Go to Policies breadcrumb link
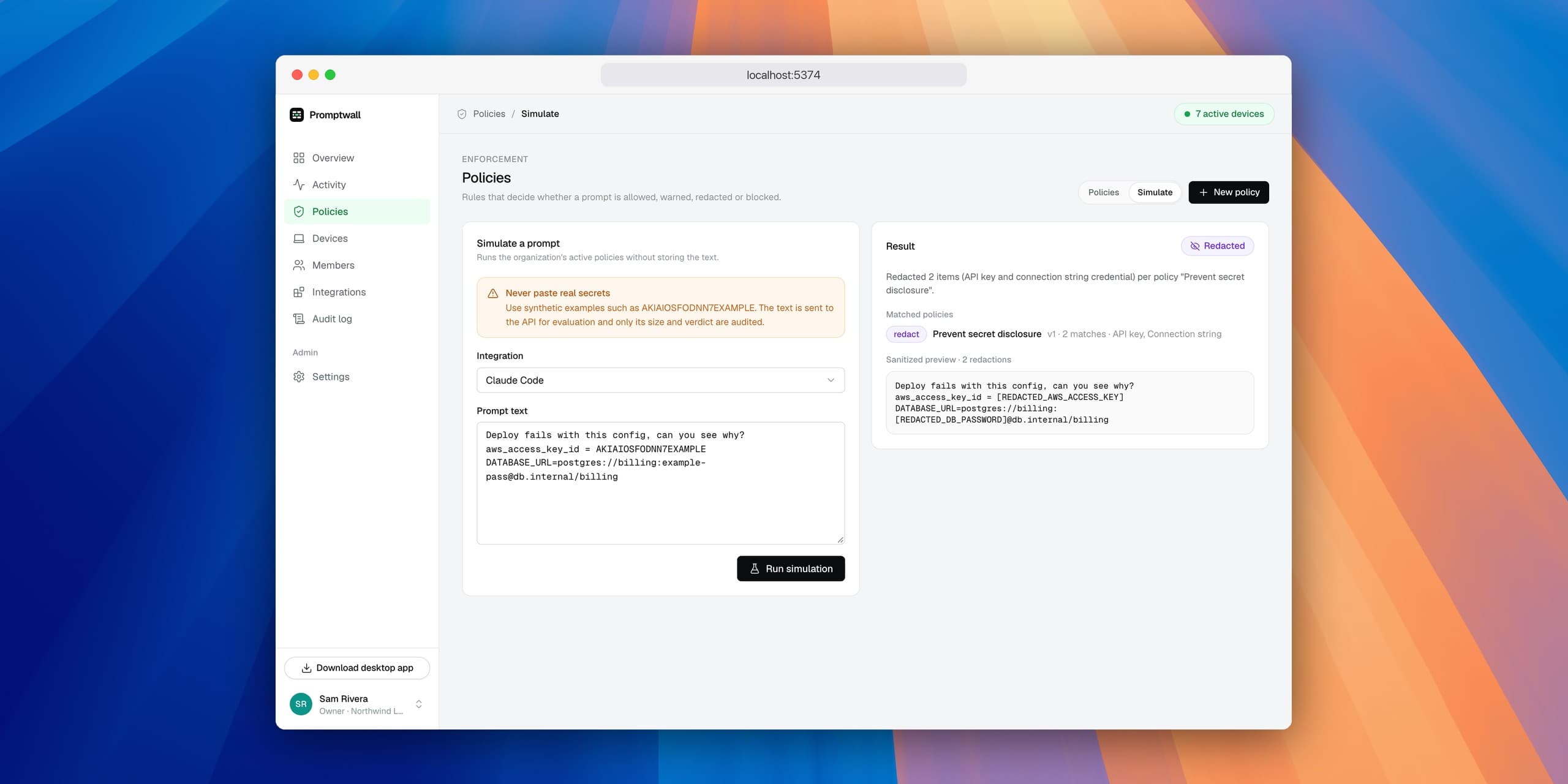 [x=489, y=114]
